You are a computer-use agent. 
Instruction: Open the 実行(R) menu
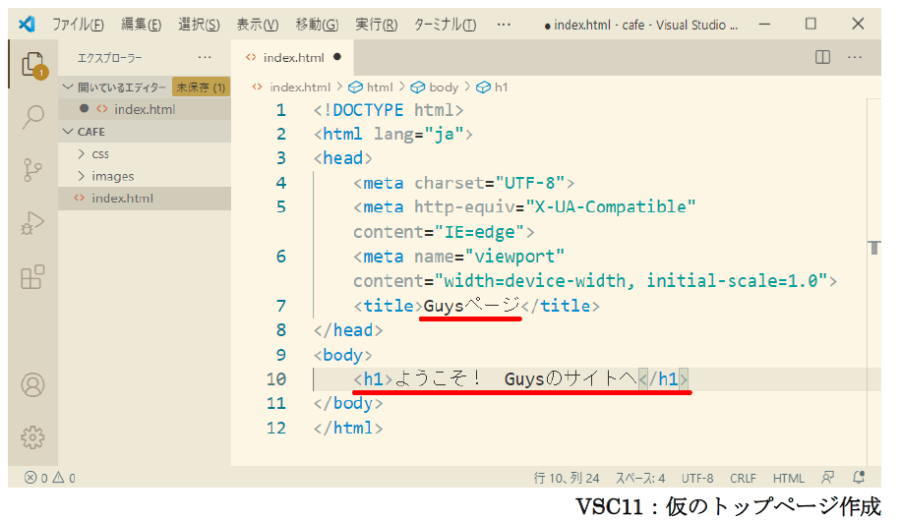tap(376, 25)
